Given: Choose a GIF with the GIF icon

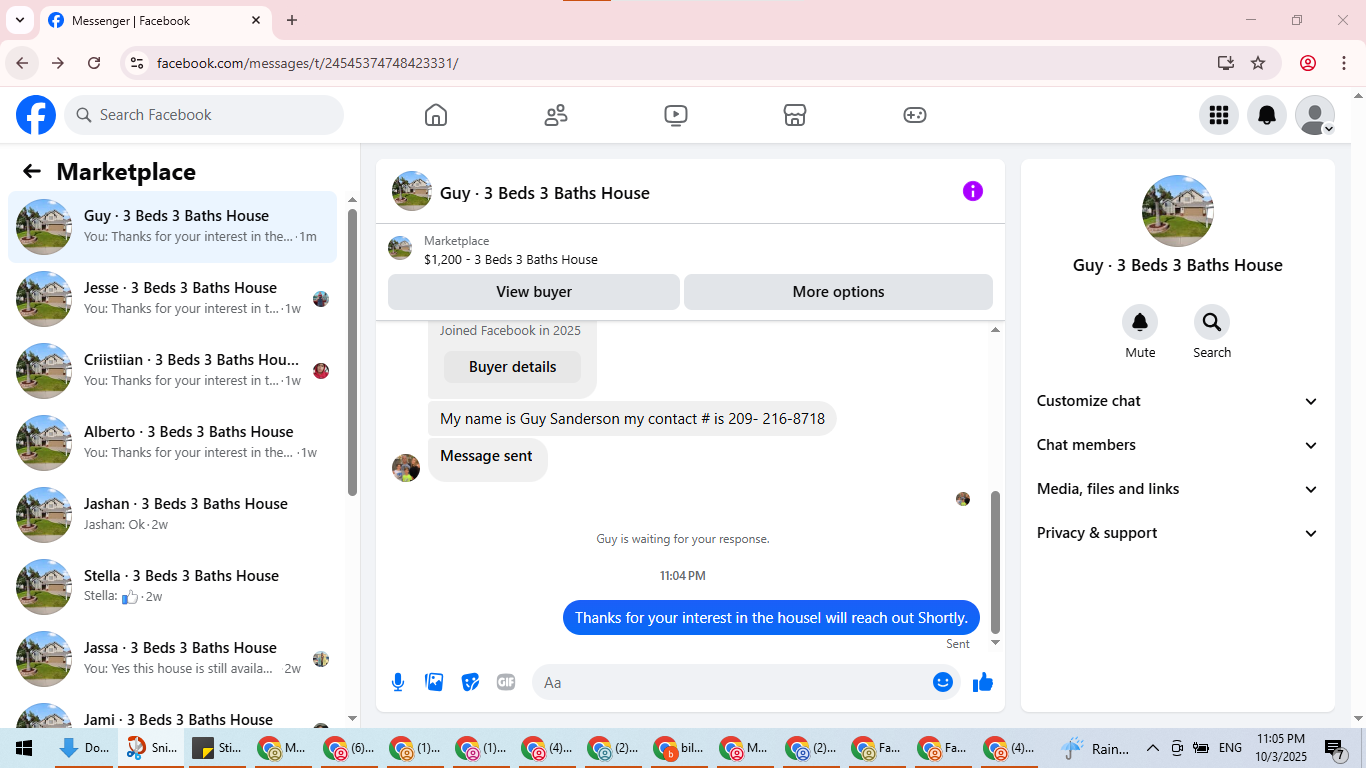Looking at the screenshot, I should pos(506,682).
